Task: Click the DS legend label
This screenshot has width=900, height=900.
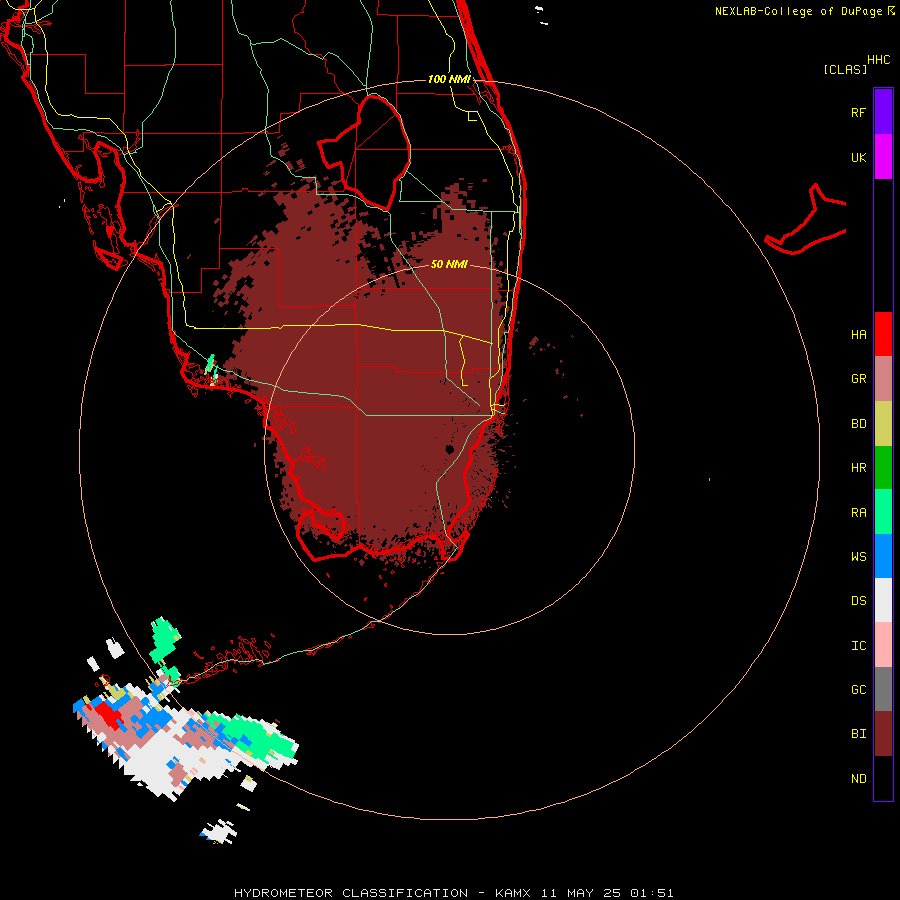Action: pos(858,601)
